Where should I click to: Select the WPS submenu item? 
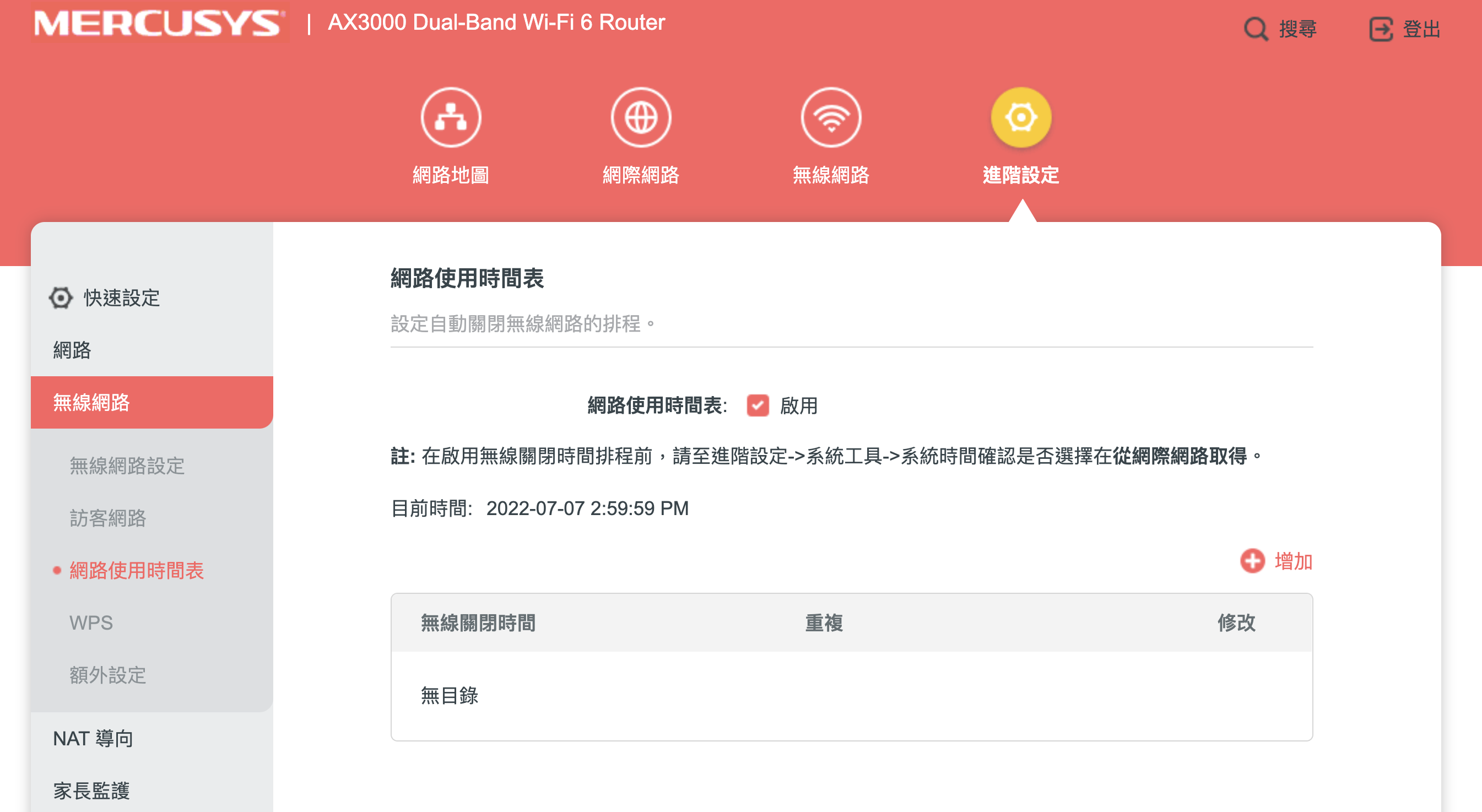[x=91, y=623]
